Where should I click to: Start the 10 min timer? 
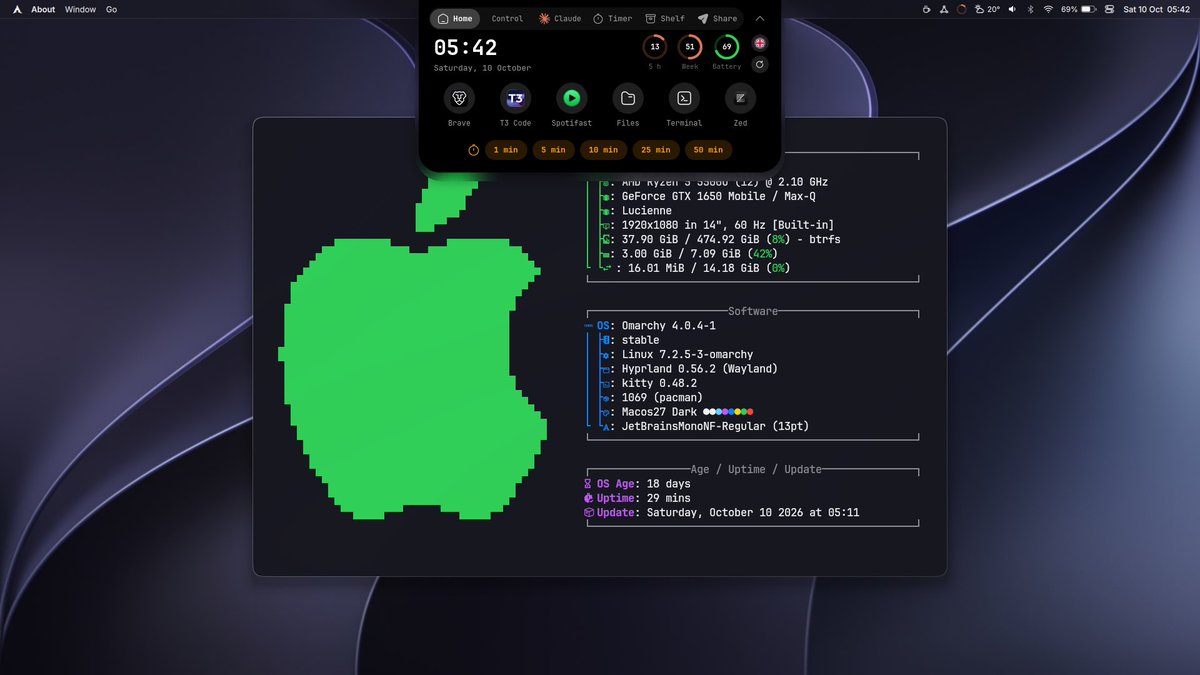pyautogui.click(x=604, y=150)
